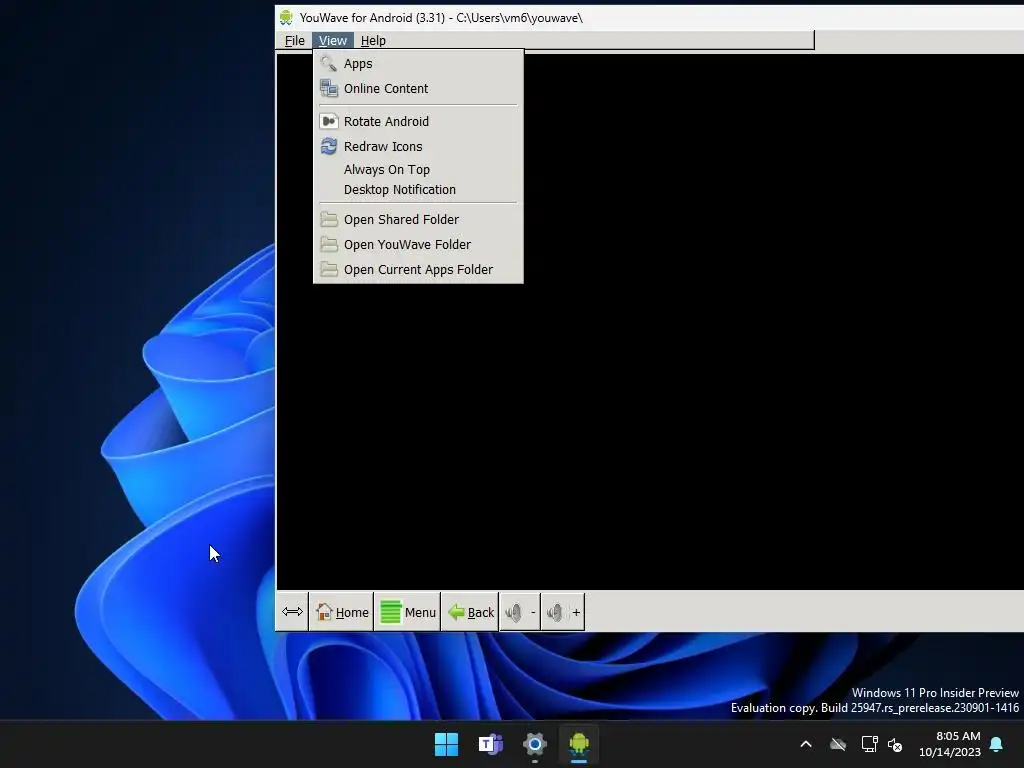Select Rotate Android option

tap(418, 121)
